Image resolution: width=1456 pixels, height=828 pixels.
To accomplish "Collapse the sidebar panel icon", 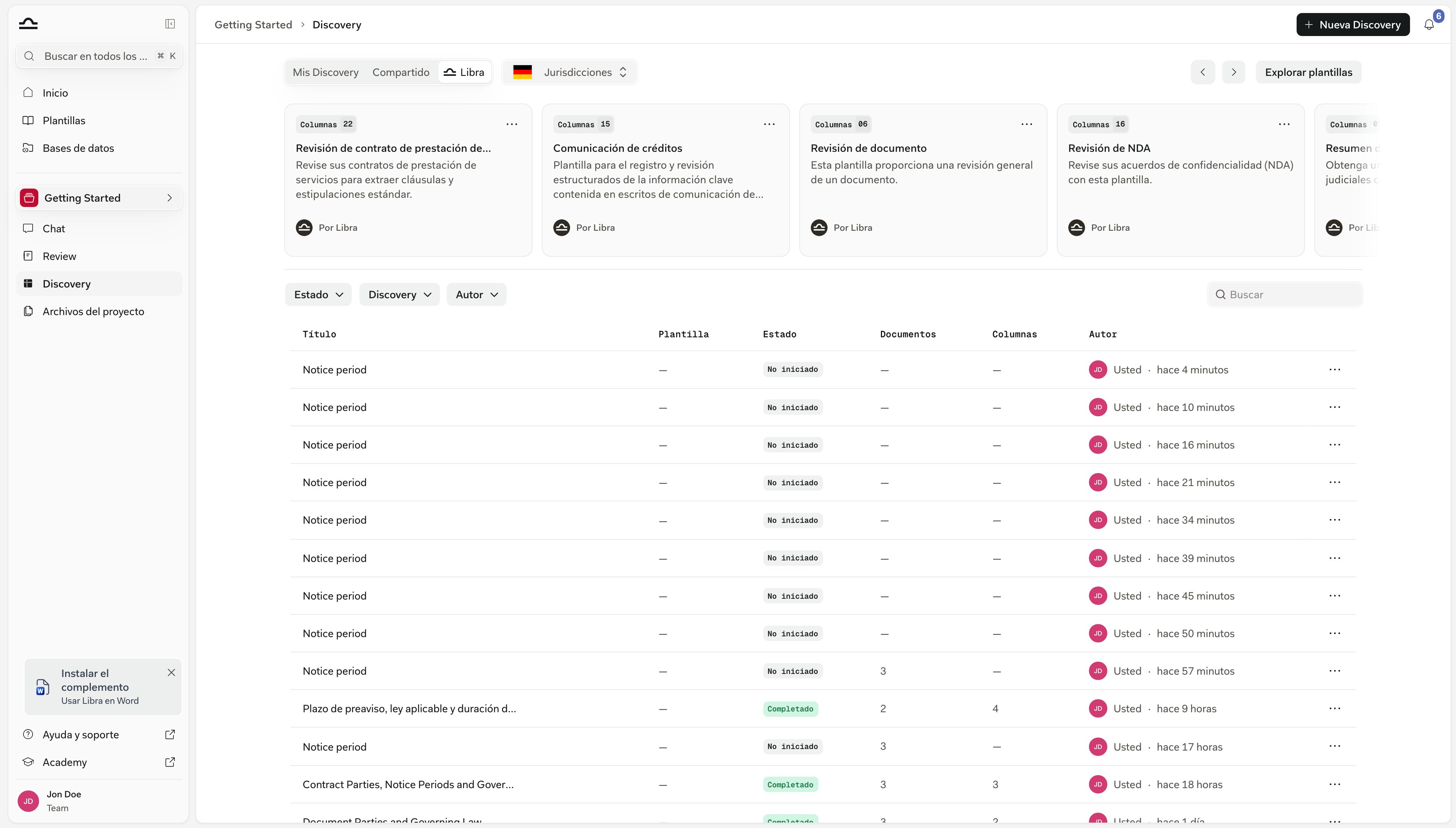I will coord(170,24).
